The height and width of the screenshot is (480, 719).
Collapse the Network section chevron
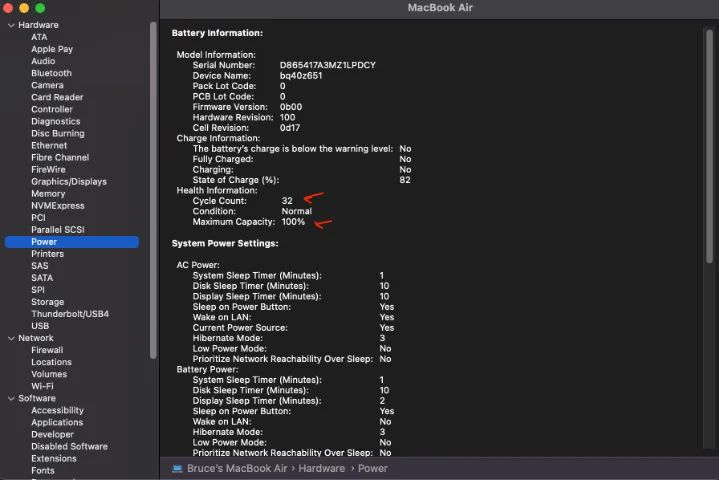pyautogui.click(x=11, y=338)
